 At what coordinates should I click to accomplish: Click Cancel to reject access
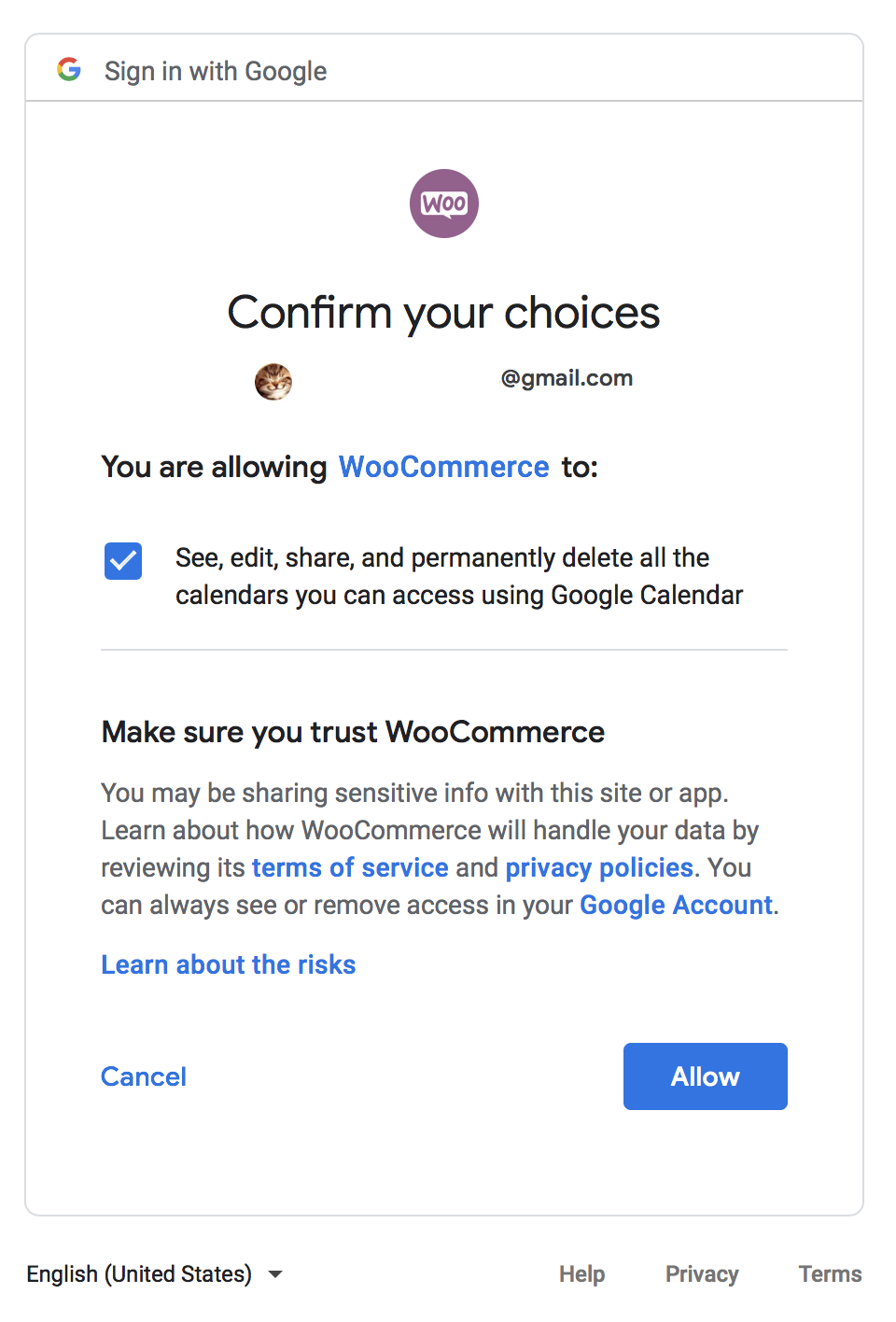point(143,1076)
